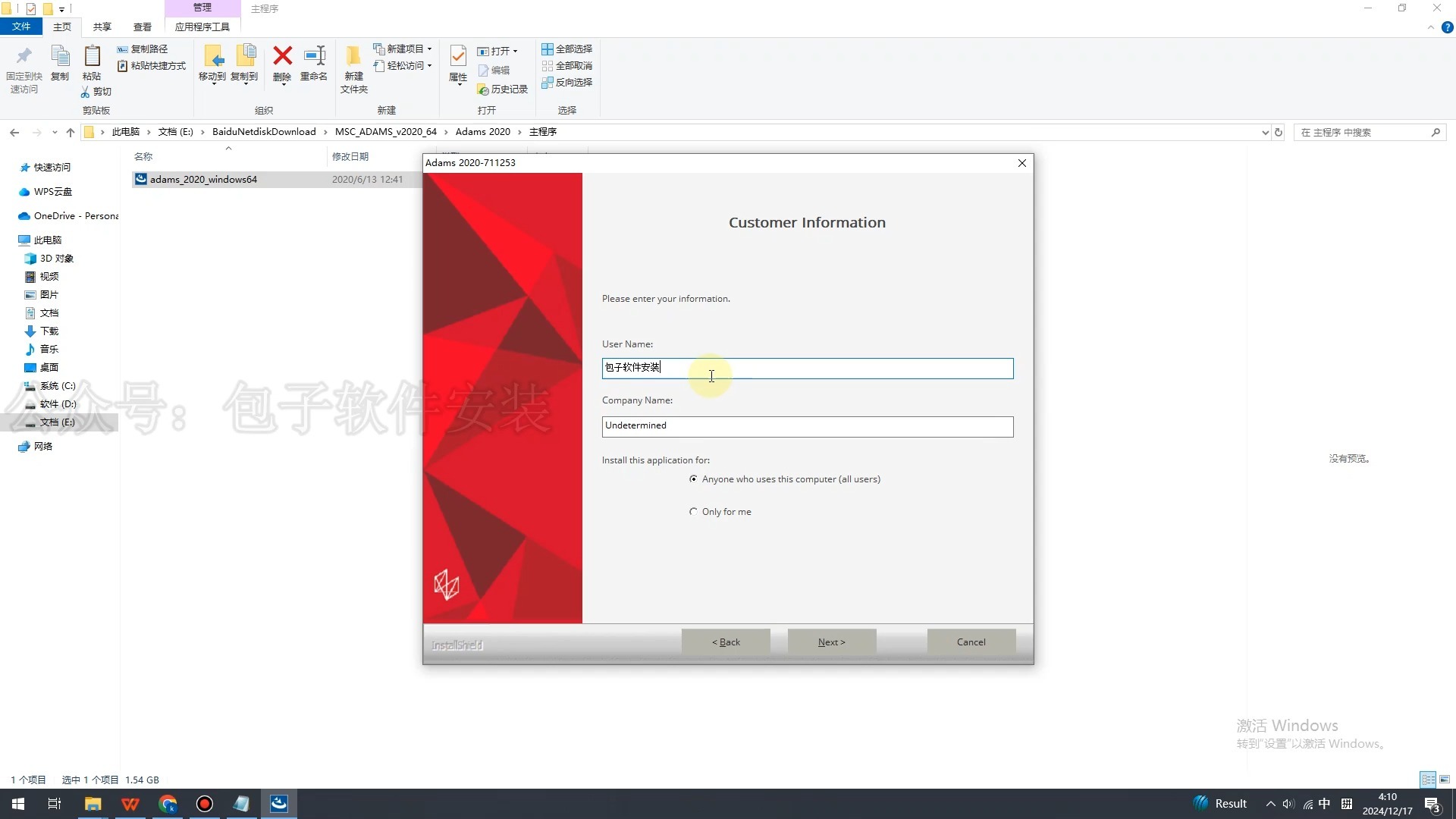Collapse the ribbon chevron
The width and height of the screenshot is (1456, 819).
[1431, 27]
